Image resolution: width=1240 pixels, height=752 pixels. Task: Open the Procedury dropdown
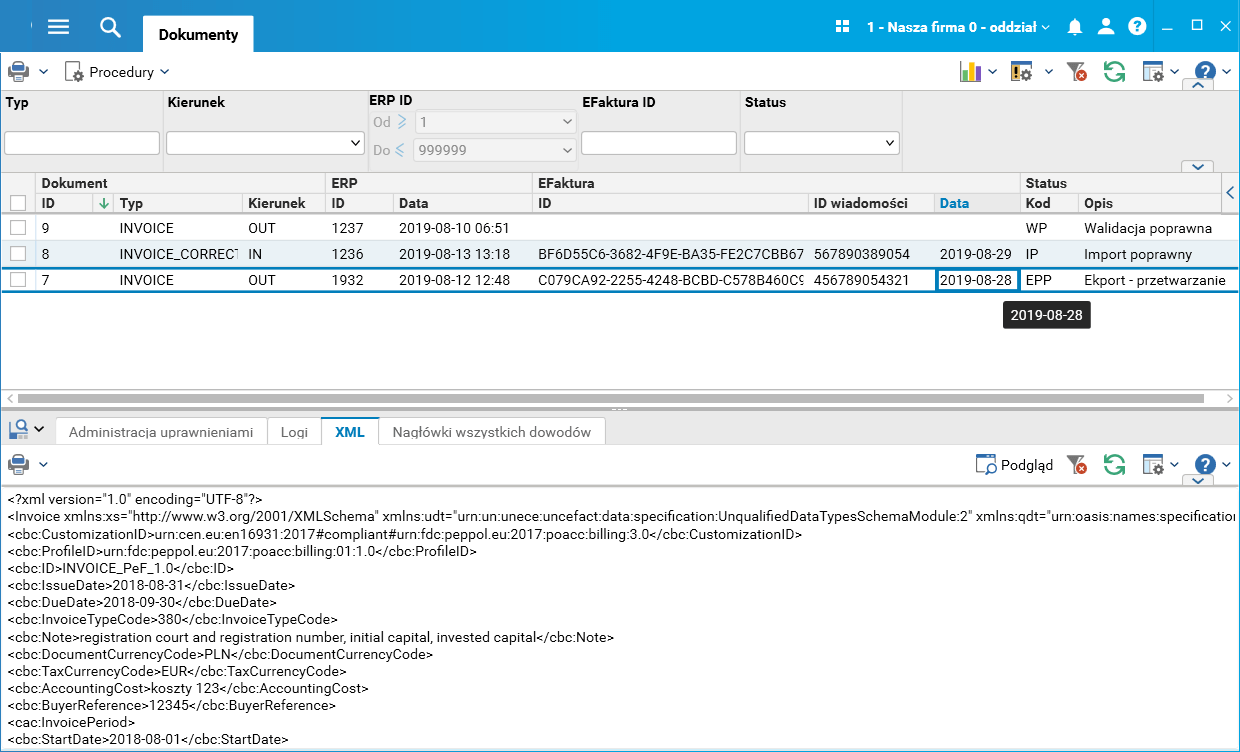pyautogui.click(x=129, y=72)
